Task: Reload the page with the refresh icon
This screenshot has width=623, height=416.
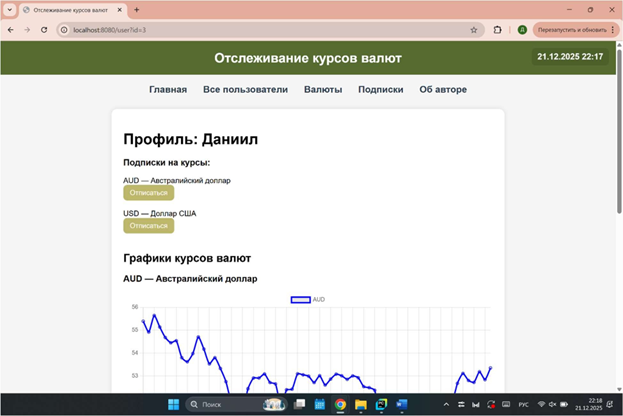Action: click(43, 30)
